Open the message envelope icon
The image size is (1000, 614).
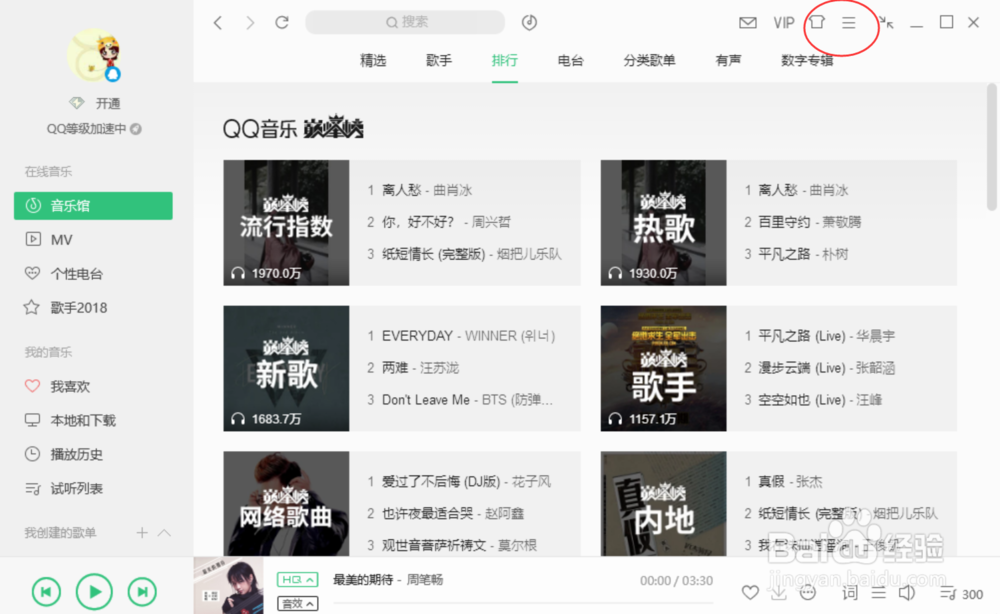[748, 22]
